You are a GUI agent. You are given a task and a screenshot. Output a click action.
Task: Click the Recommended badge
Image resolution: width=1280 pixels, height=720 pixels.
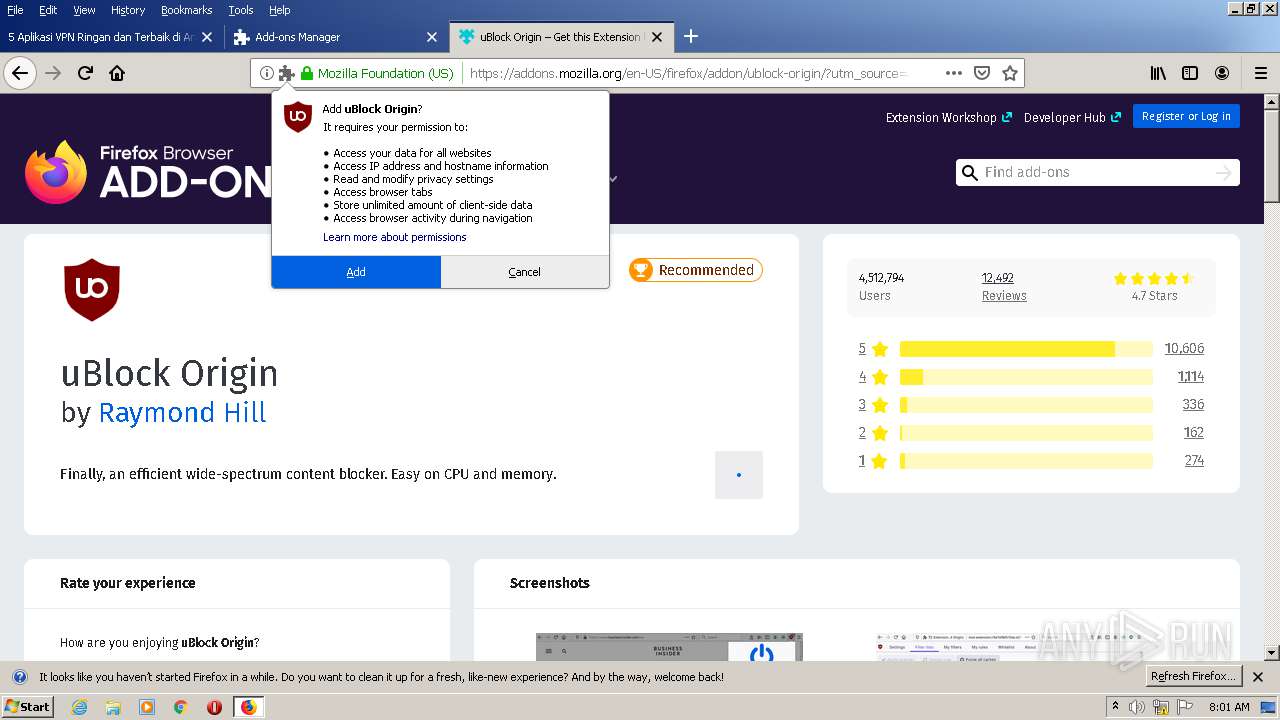695,270
